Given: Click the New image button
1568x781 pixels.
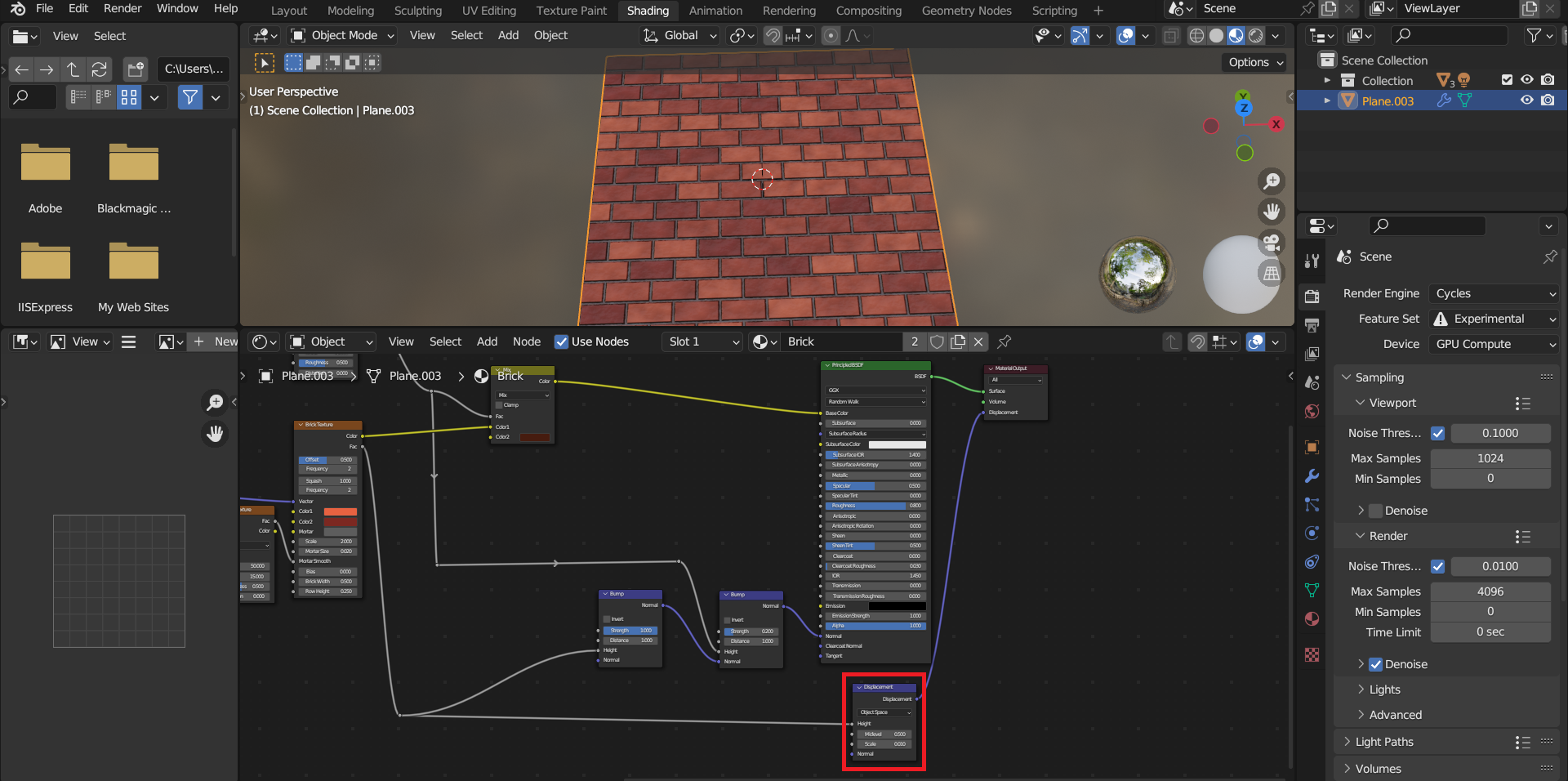Looking at the screenshot, I should 216,341.
